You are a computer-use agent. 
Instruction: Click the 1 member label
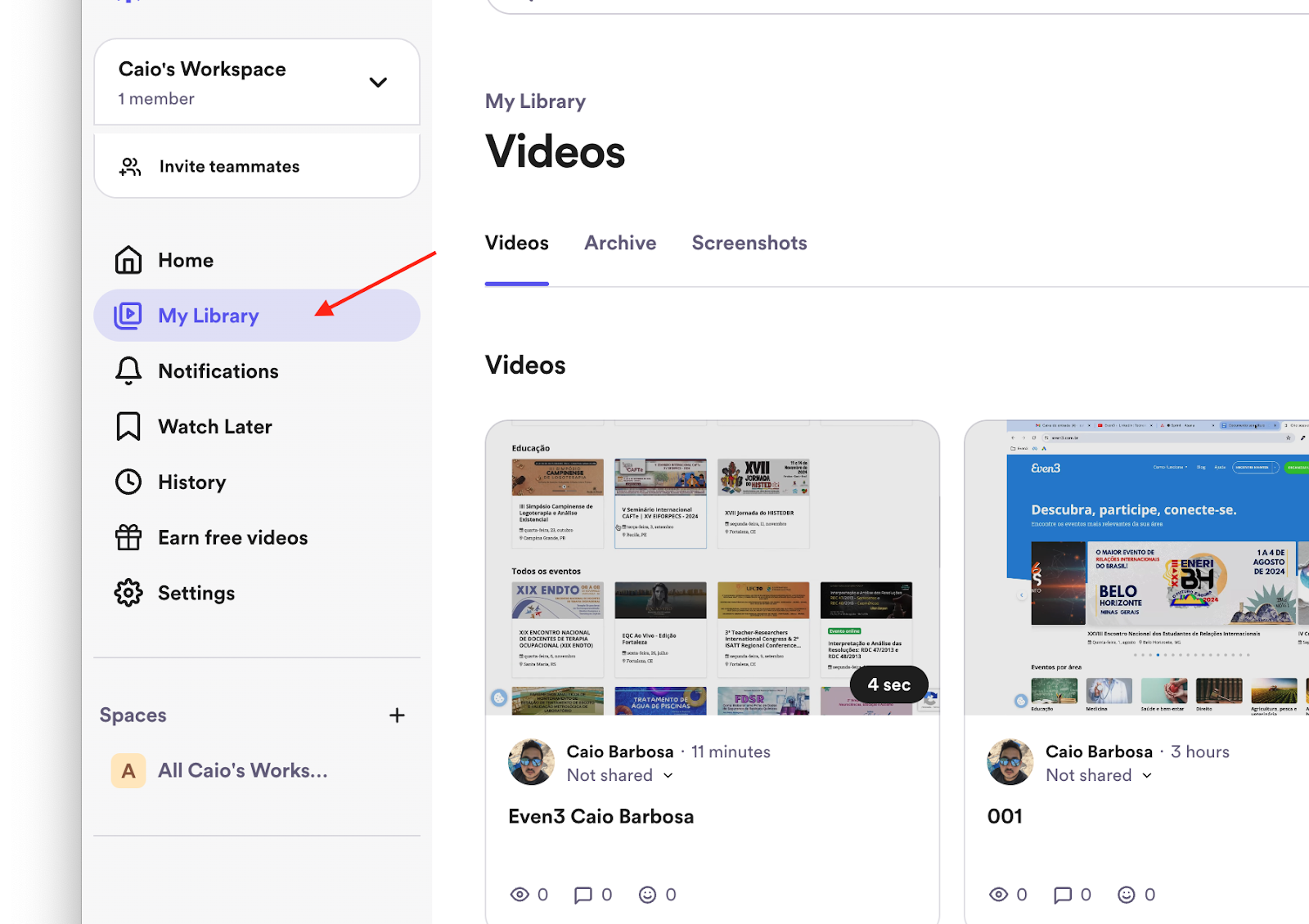click(x=156, y=99)
